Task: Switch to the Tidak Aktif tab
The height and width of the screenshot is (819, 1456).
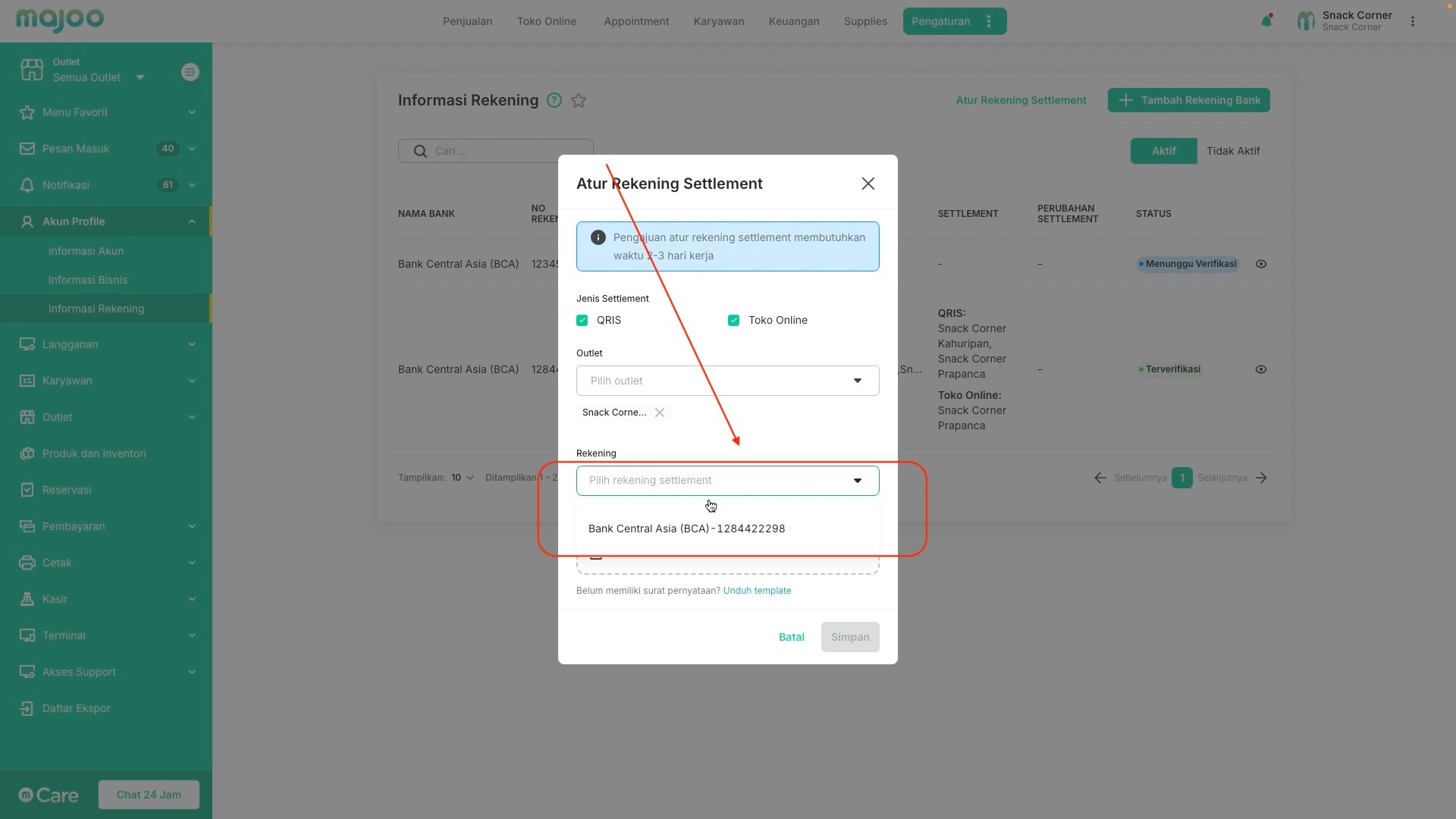Action: pyautogui.click(x=1232, y=151)
